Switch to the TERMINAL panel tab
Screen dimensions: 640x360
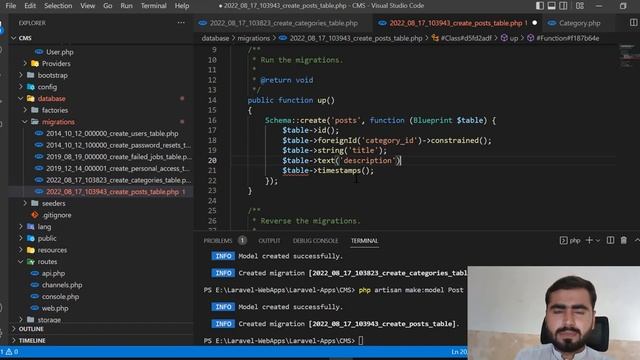tap(364, 241)
